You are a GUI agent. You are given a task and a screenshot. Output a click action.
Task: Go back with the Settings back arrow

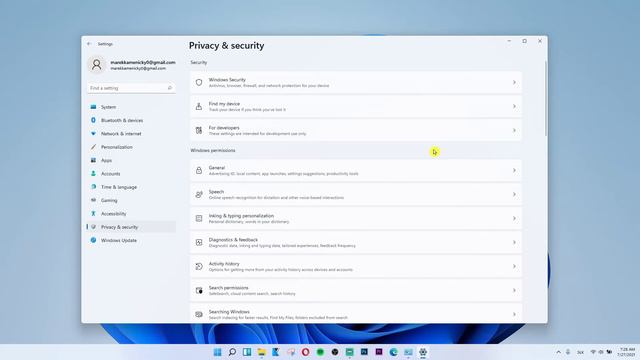pyautogui.click(x=89, y=44)
